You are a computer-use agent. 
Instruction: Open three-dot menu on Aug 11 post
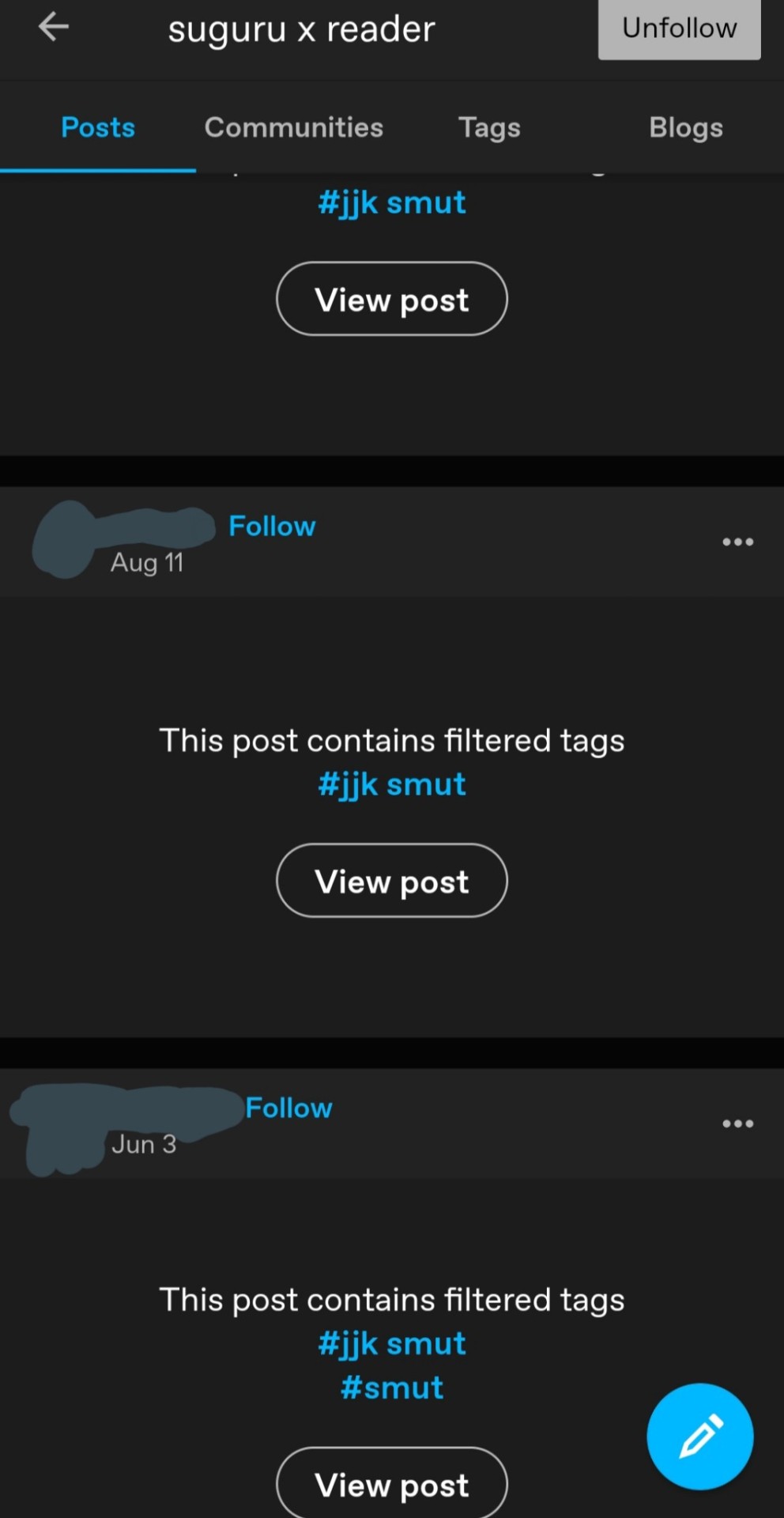[x=737, y=542]
